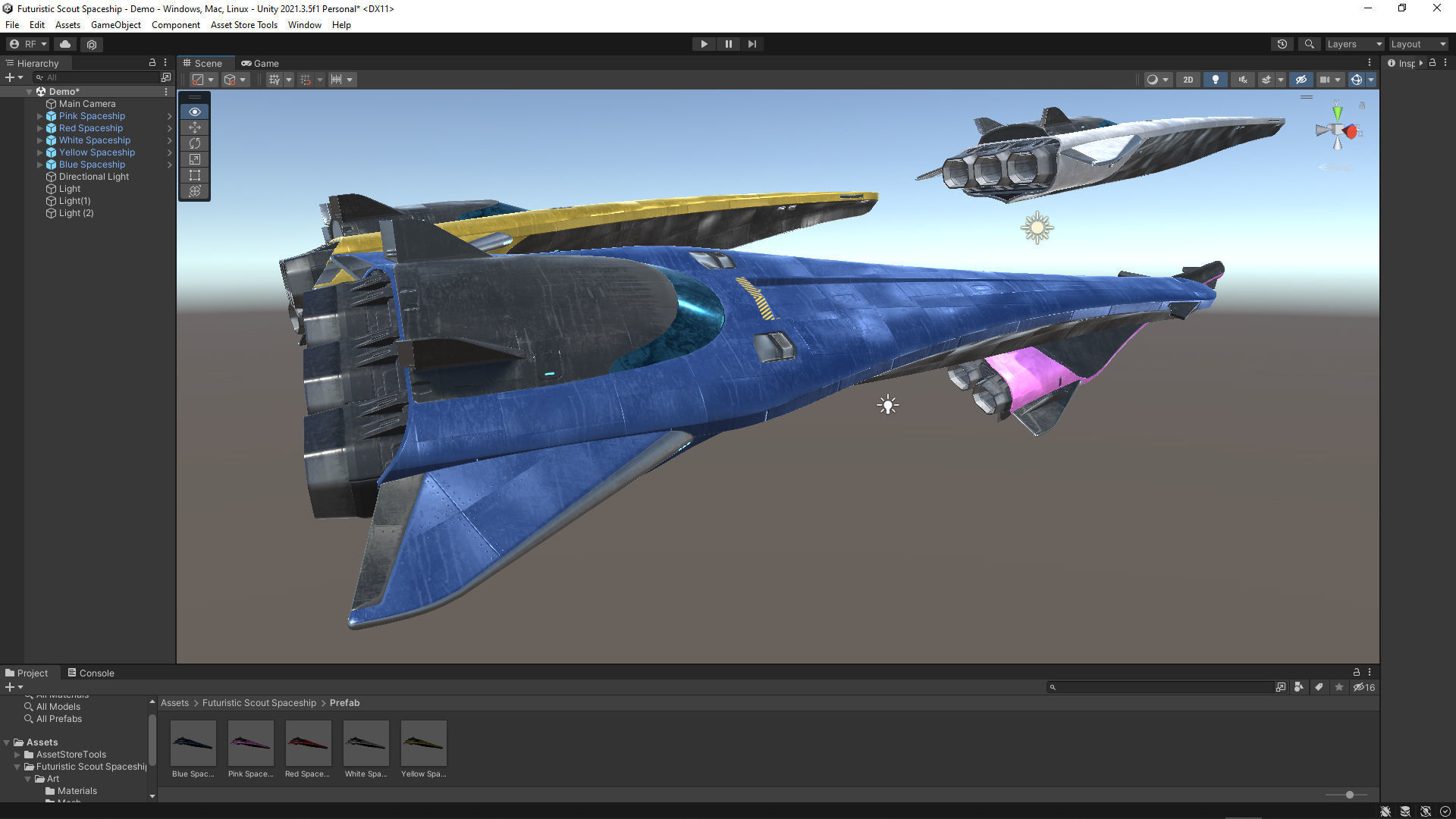Viewport: 1456px width, 819px height.
Task: Select the View (eye) tool in Scene overlay
Action: pyautogui.click(x=195, y=111)
